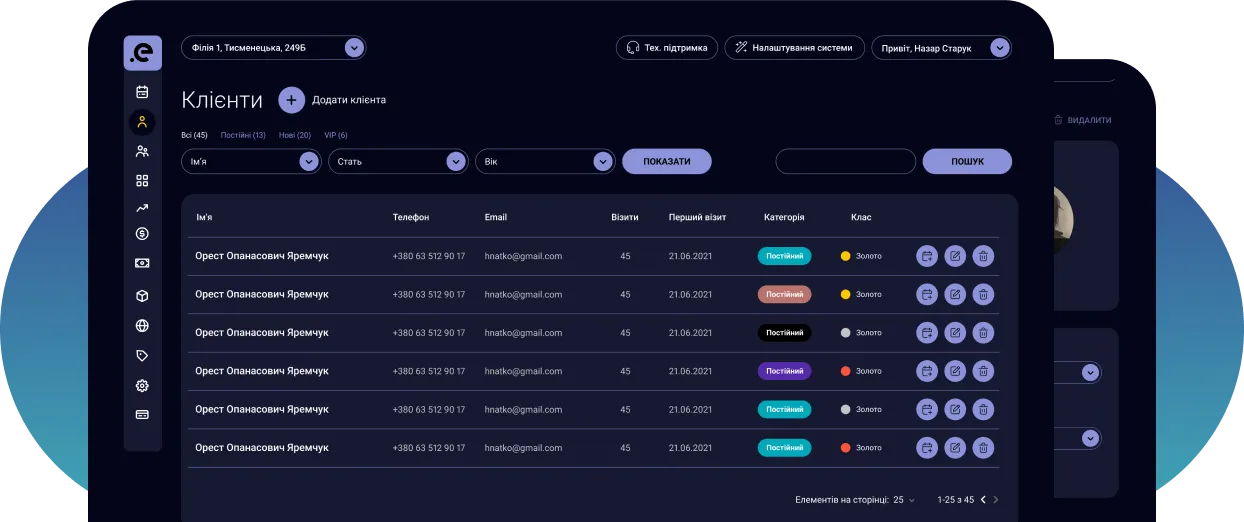Click the Категорія column header
1244x522 pixels.
click(784, 217)
